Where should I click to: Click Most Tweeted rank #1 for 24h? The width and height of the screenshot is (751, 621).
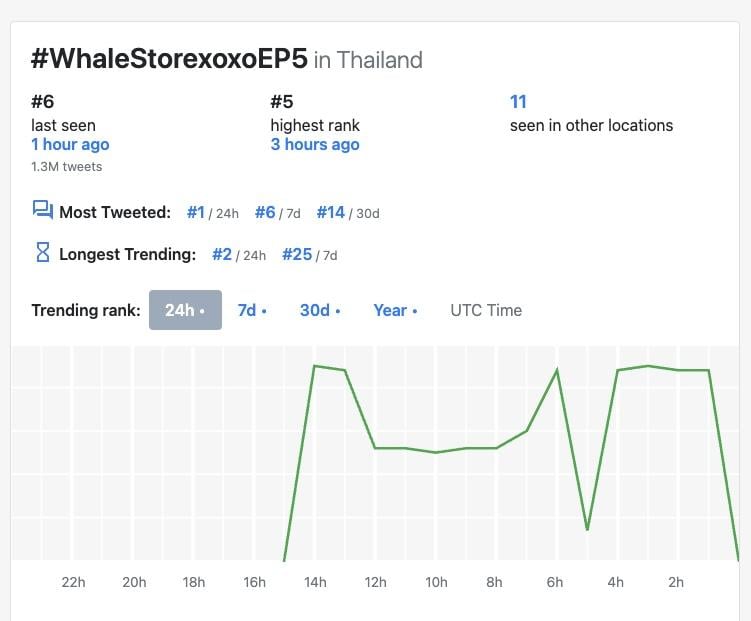(x=196, y=212)
